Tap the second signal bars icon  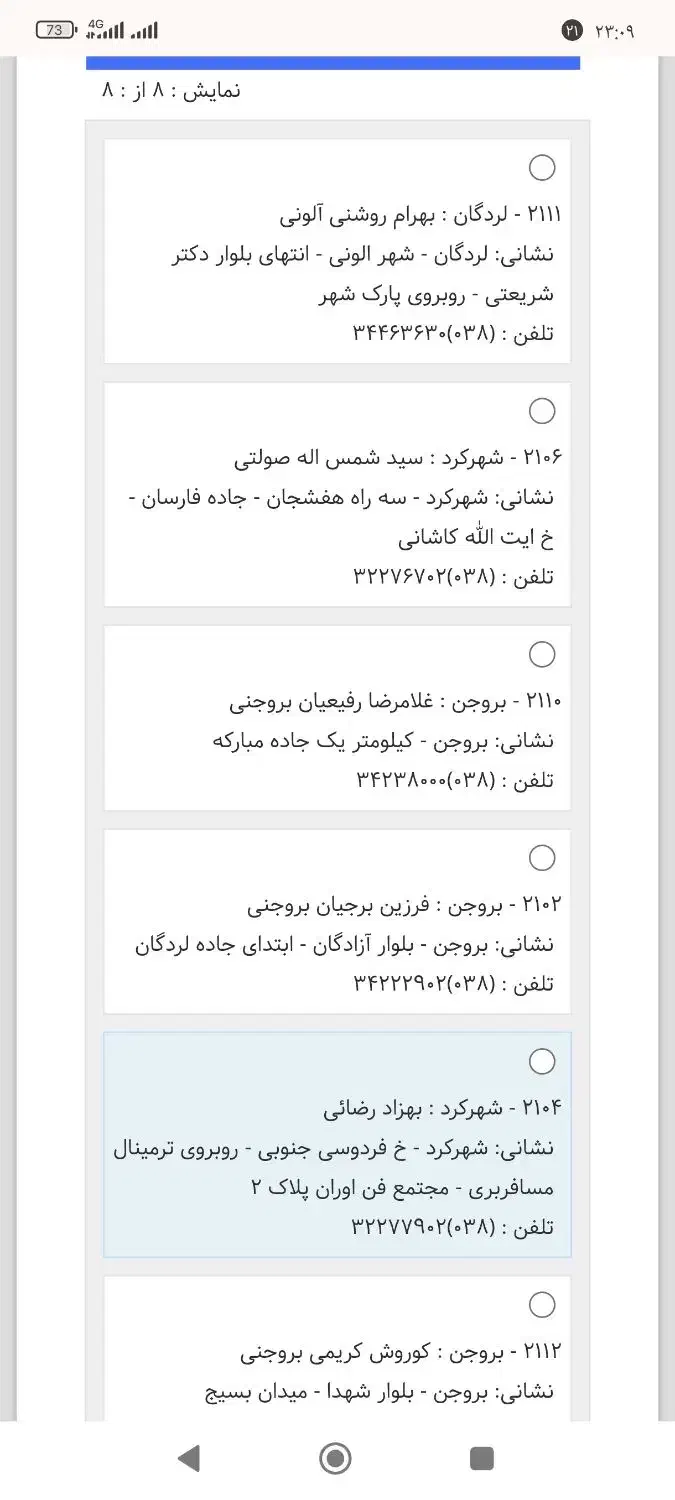(144, 32)
